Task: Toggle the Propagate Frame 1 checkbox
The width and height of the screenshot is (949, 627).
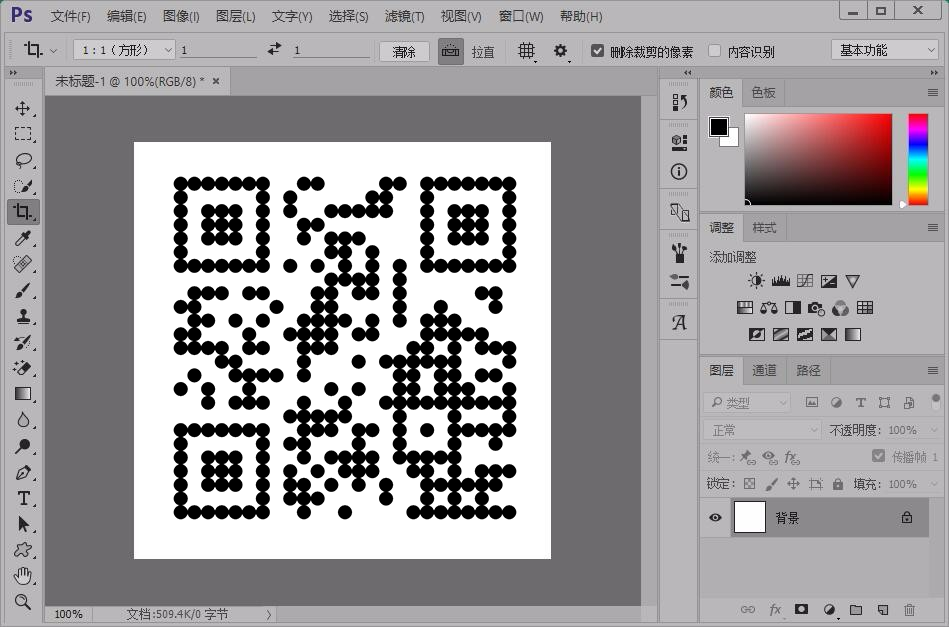Action: tap(878, 456)
